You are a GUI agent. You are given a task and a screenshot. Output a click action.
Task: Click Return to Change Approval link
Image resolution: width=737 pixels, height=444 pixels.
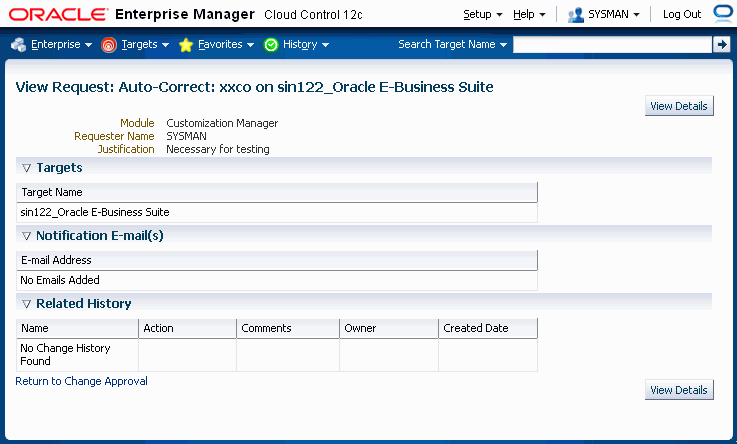click(x=81, y=381)
